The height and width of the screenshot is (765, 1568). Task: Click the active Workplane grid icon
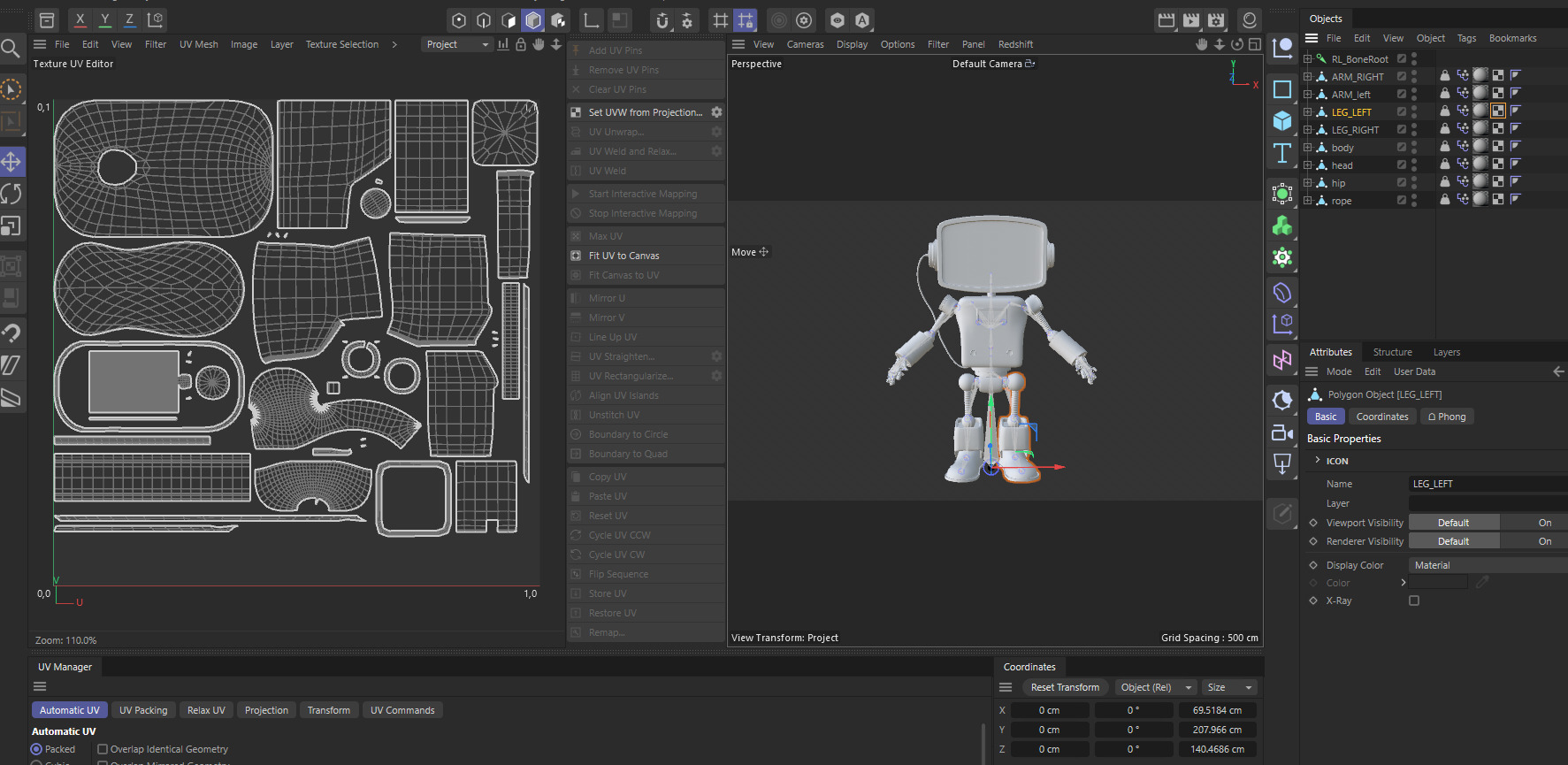(x=746, y=19)
